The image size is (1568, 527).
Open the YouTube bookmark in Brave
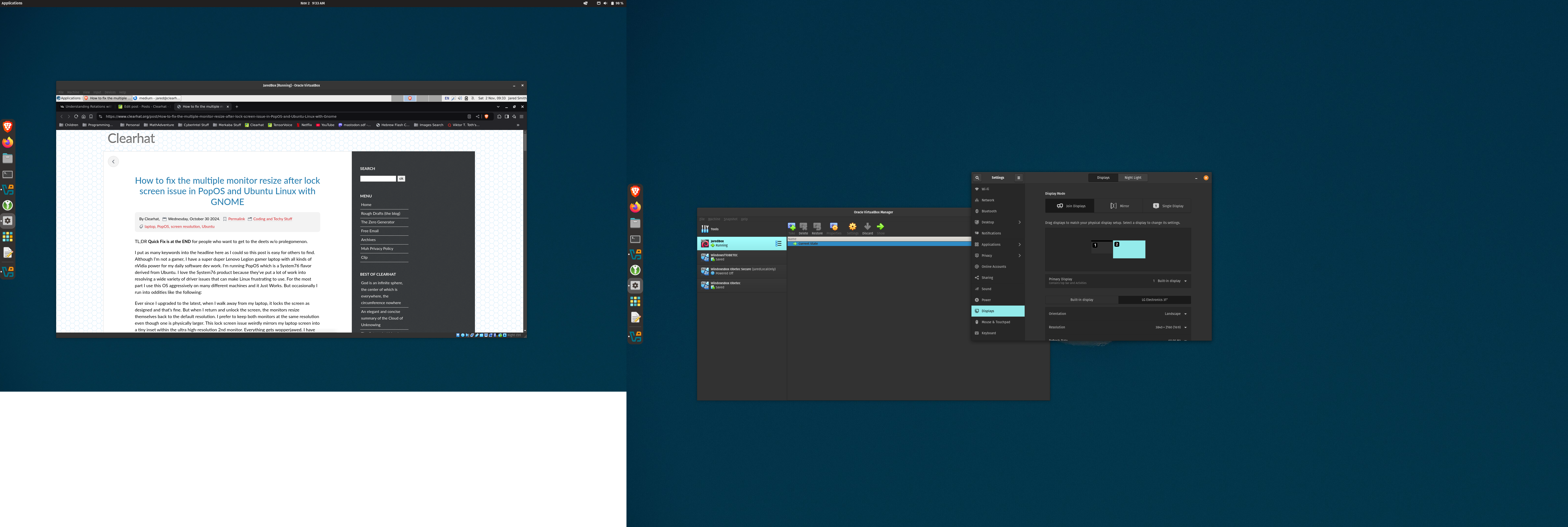pyautogui.click(x=325, y=125)
